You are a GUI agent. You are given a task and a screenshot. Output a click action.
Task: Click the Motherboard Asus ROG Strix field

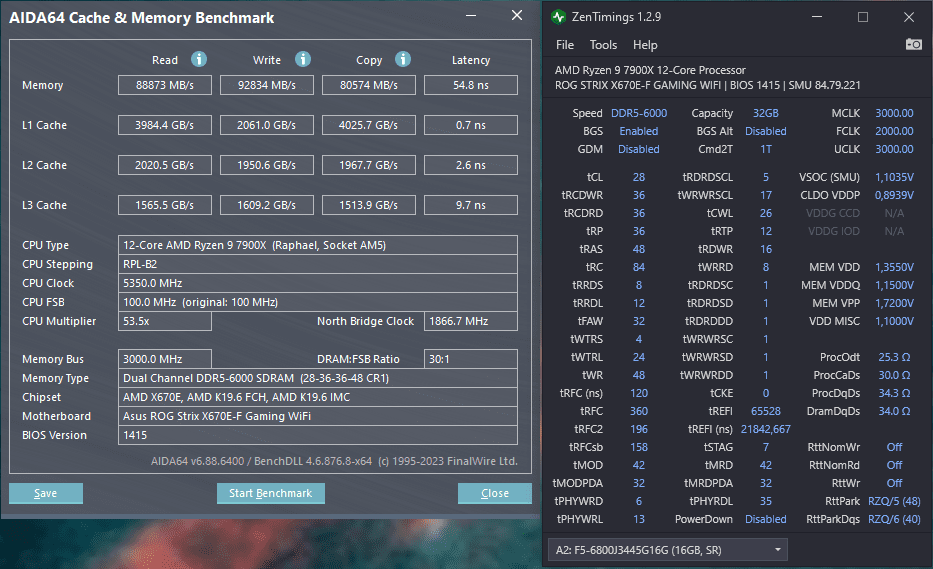[x=318, y=416]
